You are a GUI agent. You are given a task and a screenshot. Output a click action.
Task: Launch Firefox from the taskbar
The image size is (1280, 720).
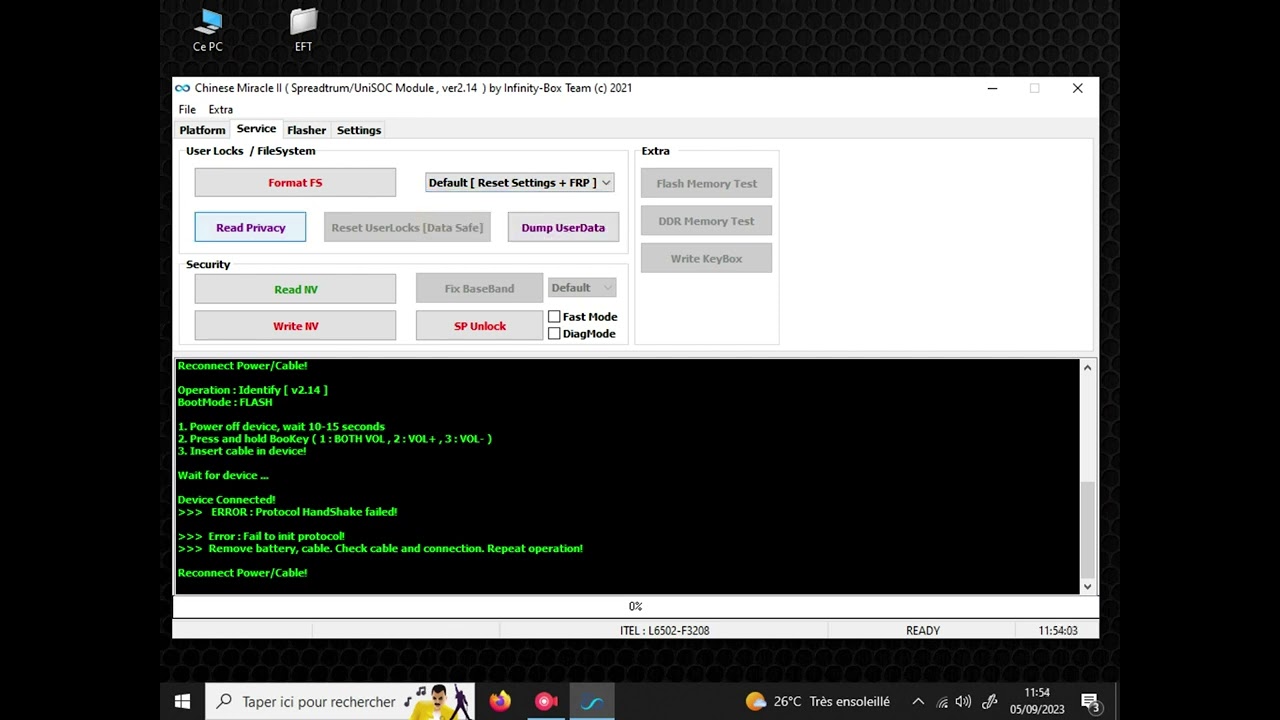[500, 701]
